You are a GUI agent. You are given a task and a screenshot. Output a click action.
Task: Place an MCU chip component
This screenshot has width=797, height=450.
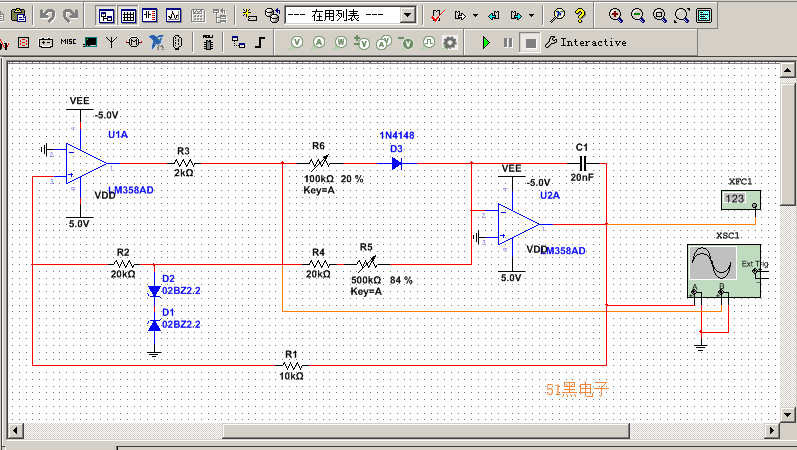(208, 43)
